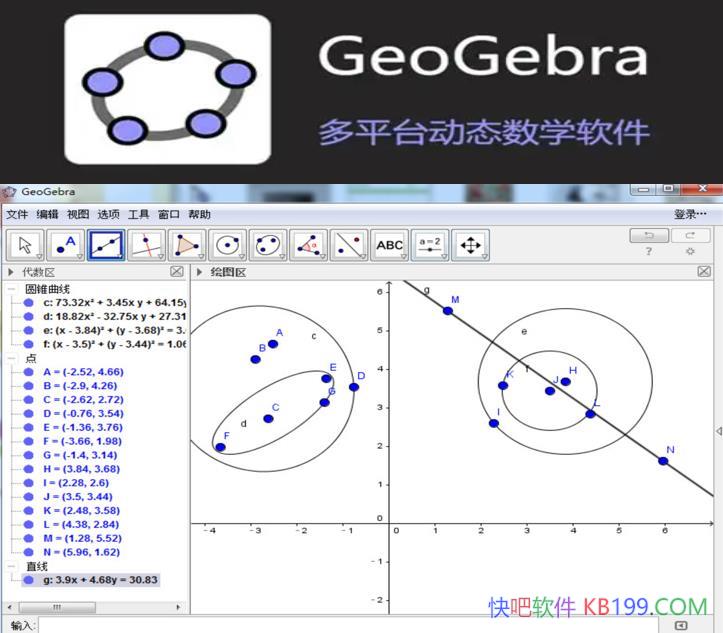Open toolbar help question mark

coord(649,251)
